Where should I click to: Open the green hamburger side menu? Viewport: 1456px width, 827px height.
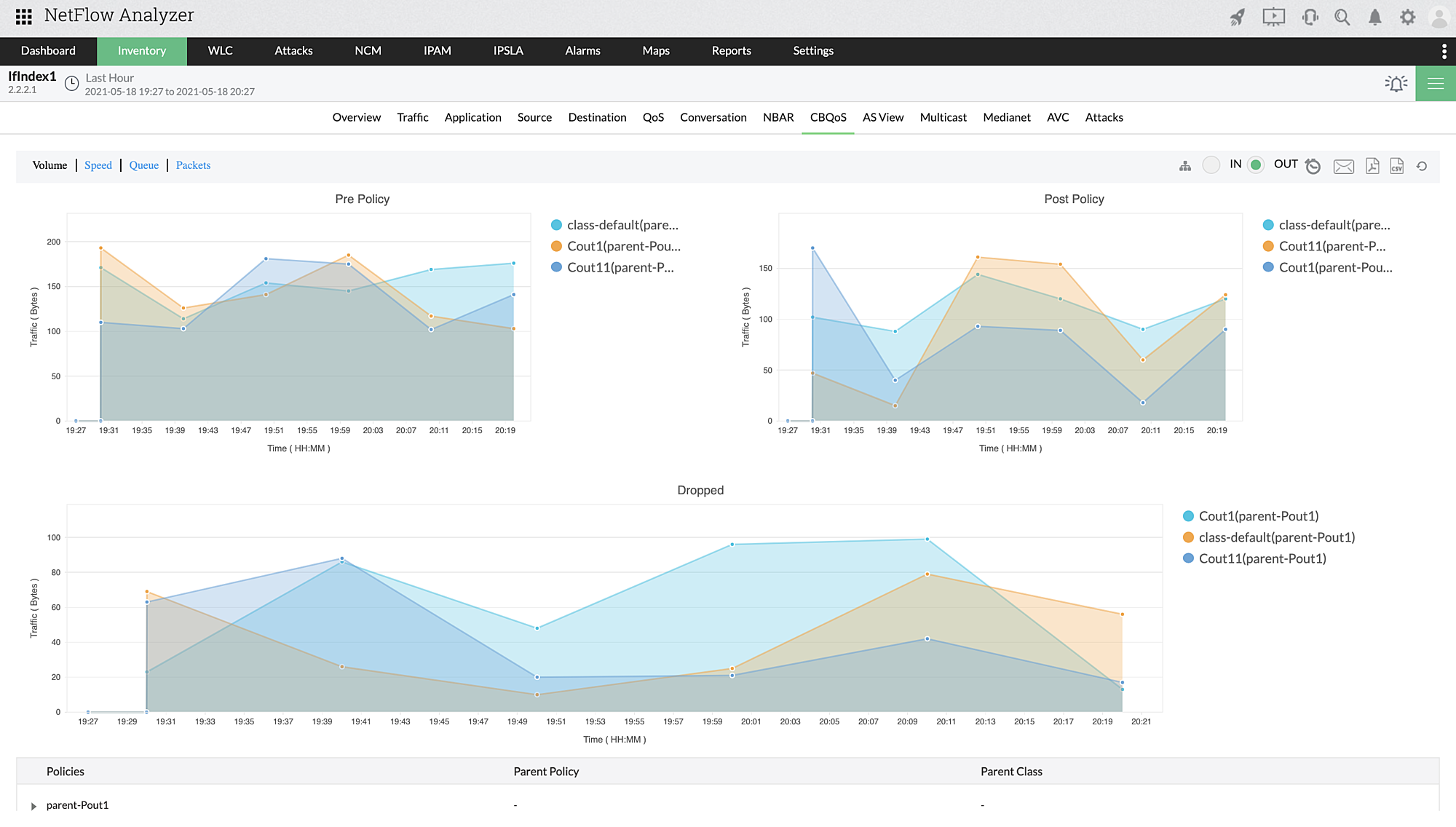(1436, 84)
